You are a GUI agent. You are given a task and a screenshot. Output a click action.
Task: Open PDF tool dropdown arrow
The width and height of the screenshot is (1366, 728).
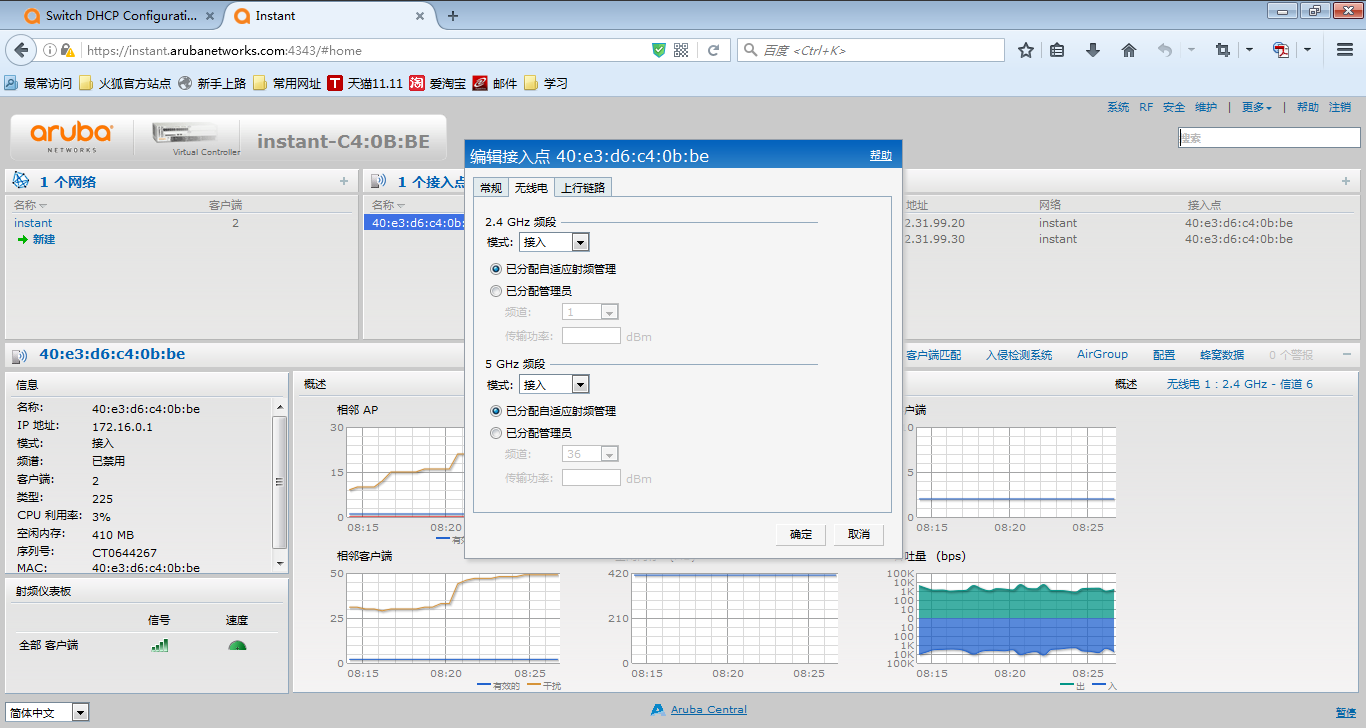coord(1308,50)
